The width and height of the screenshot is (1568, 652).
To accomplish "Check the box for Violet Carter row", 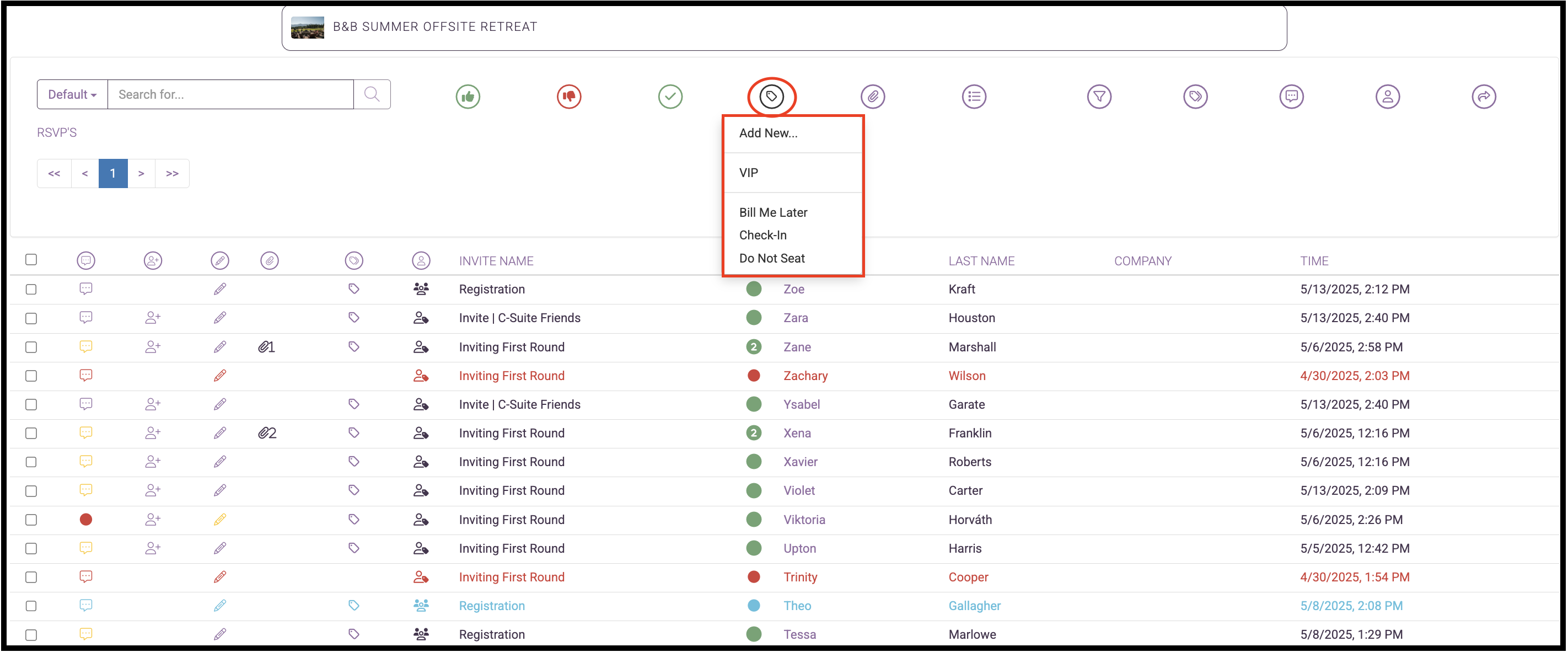I will tap(31, 491).
